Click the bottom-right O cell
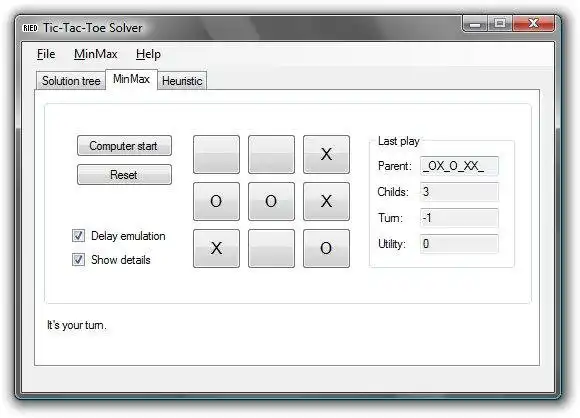 pos(326,248)
